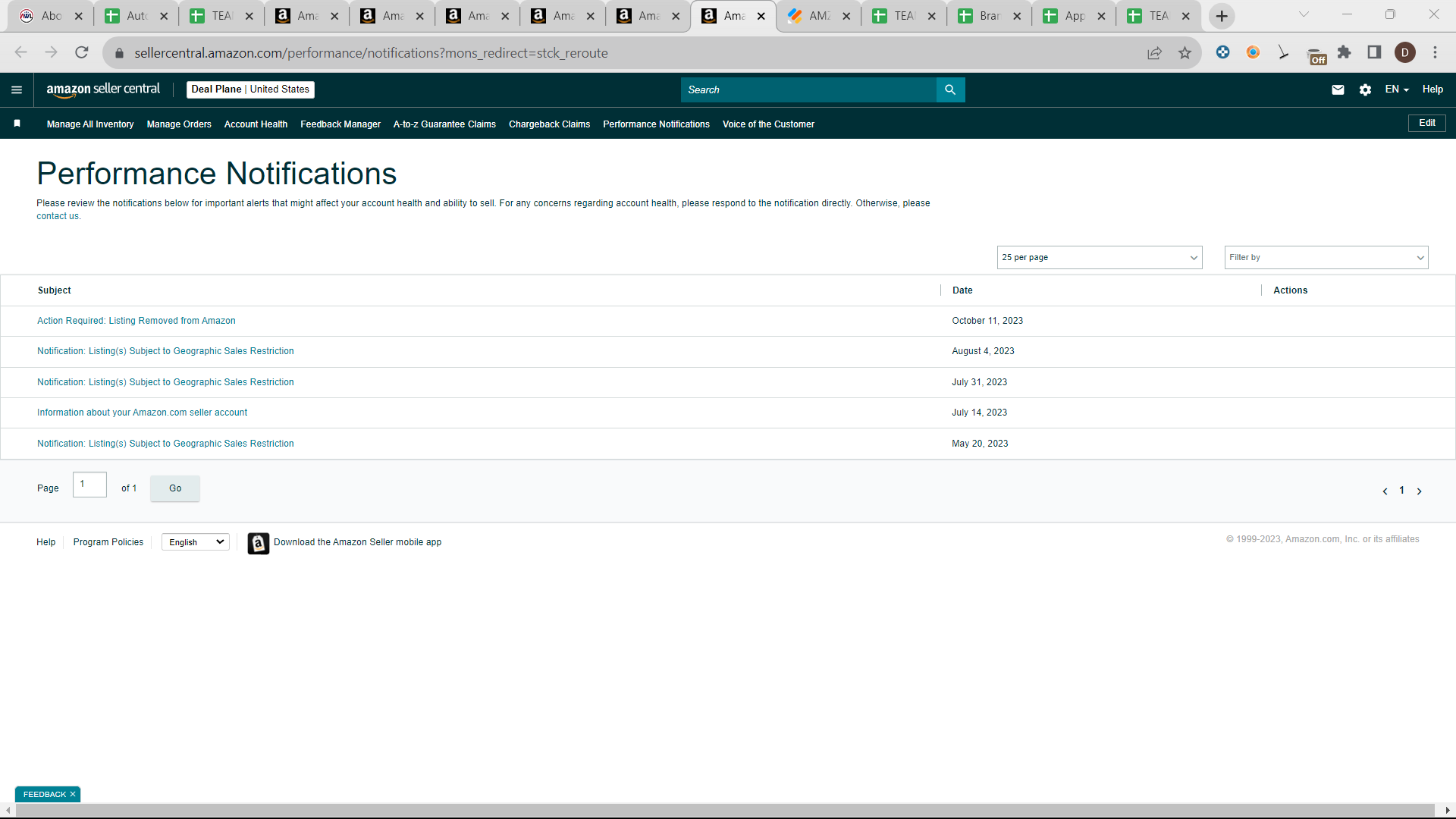
Task: Close the FEEDBACK widget with its X
Action: 73,795
